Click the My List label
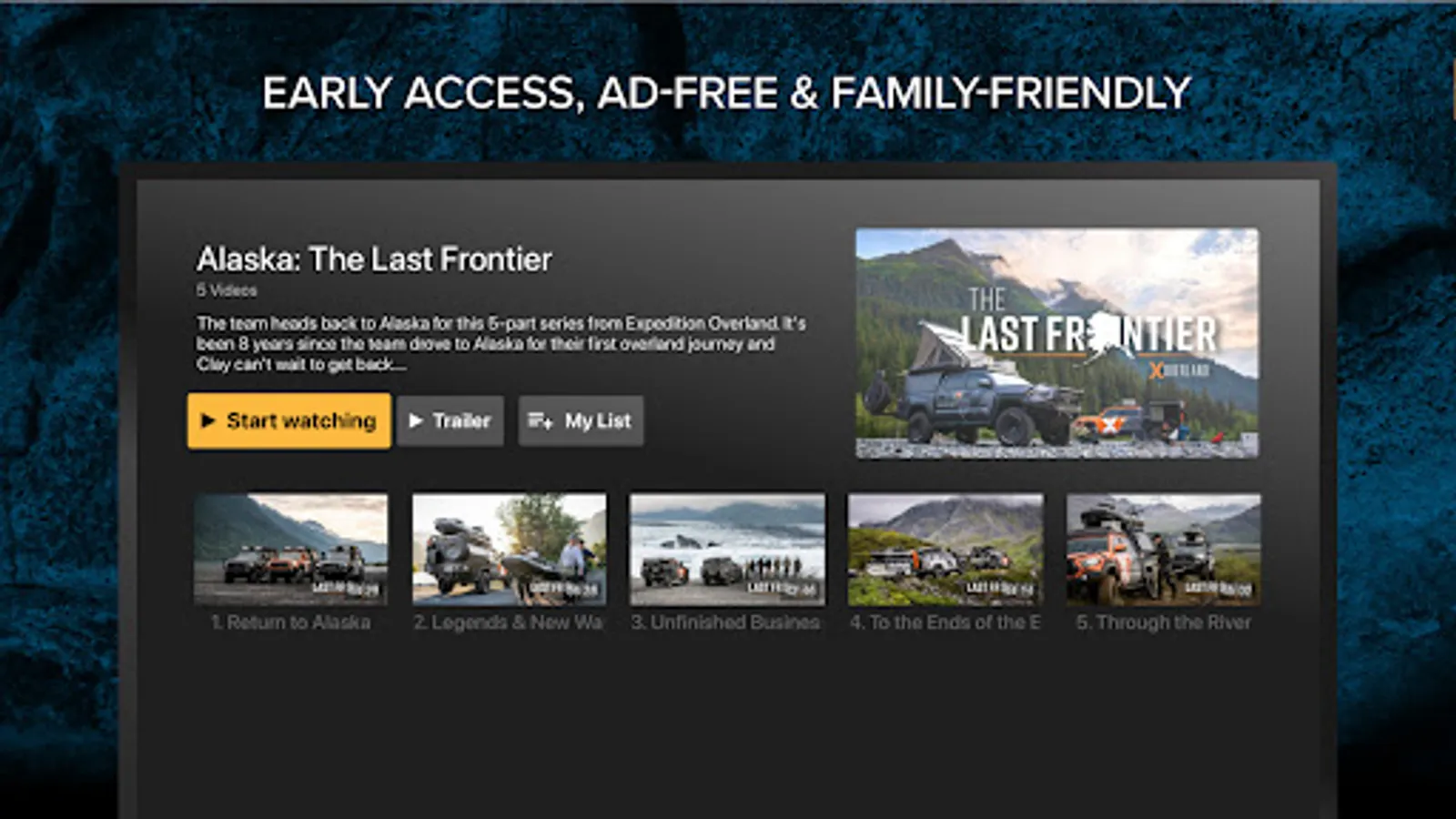This screenshot has width=1456, height=819. (597, 420)
